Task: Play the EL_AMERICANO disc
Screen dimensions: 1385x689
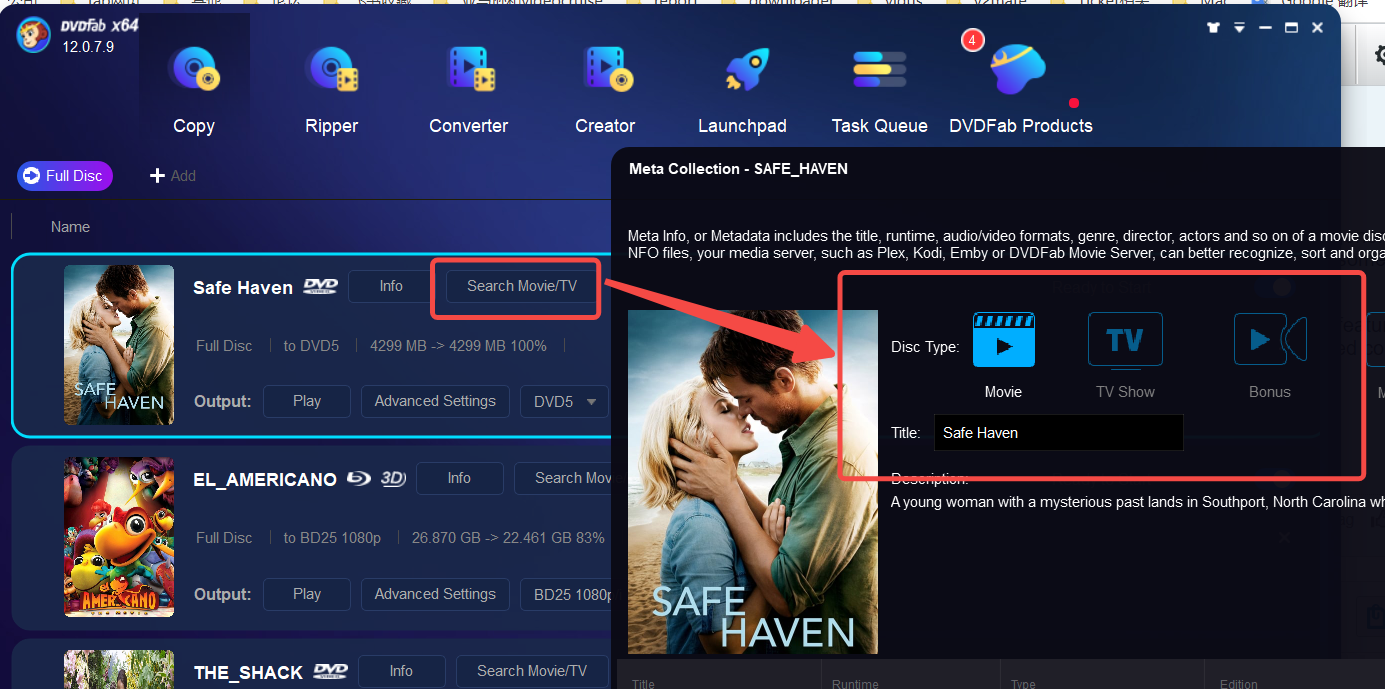Action: point(307,594)
